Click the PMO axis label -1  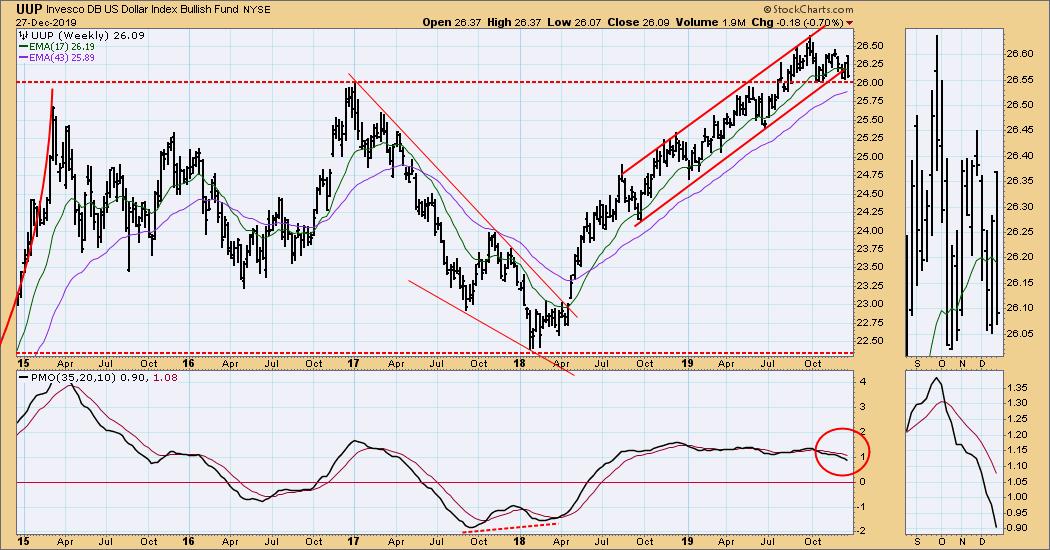tap(862, 506)
